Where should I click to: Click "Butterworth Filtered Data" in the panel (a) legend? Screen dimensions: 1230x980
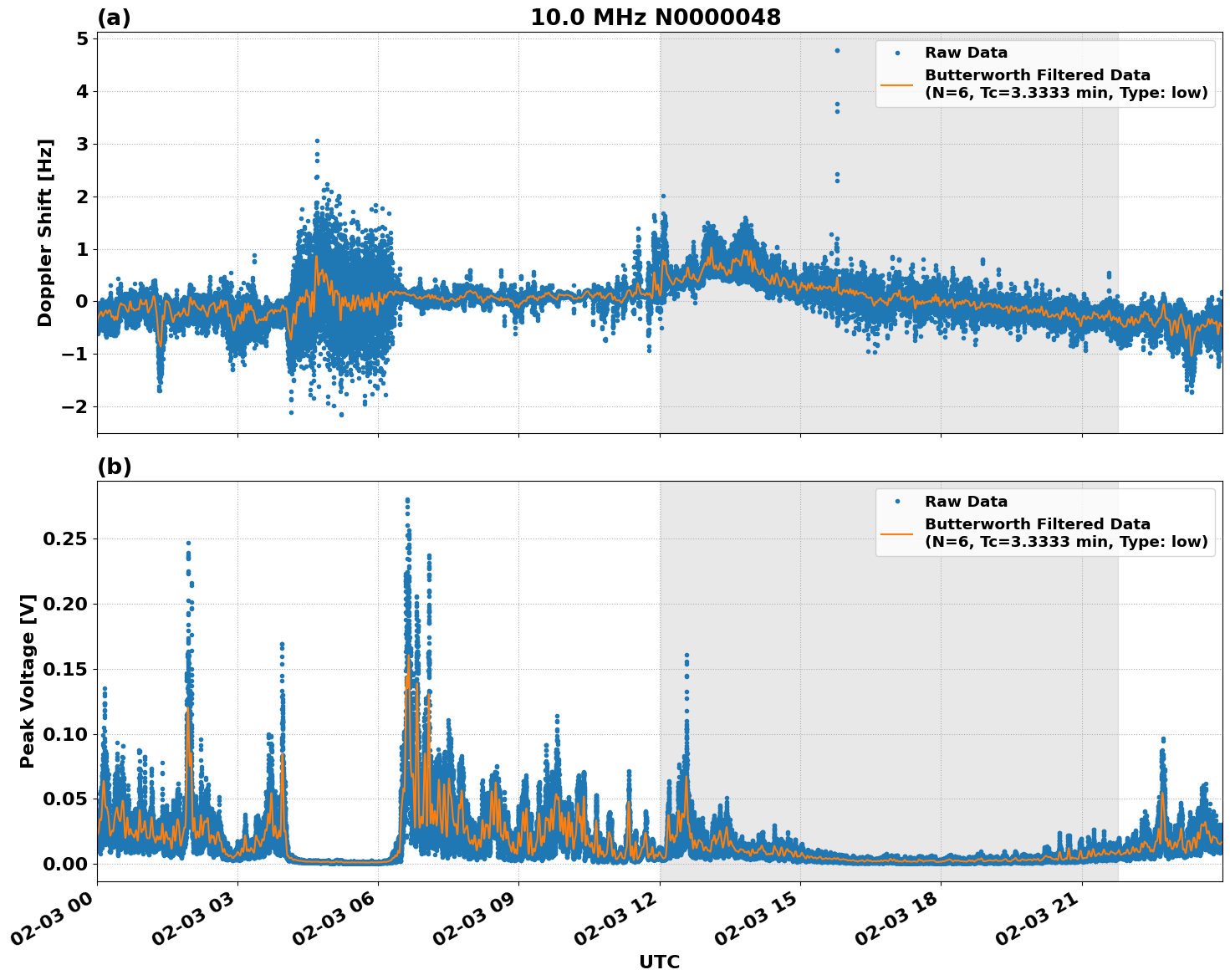(1038, 75)
